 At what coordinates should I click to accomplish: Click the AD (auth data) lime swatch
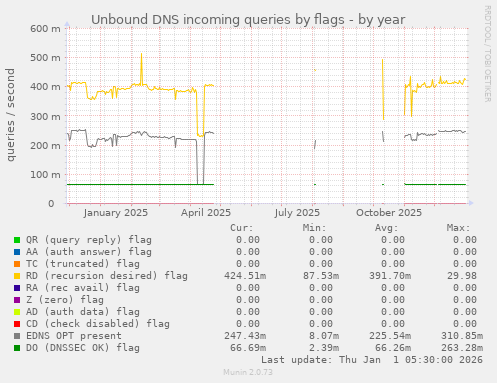tap(17, 312)
